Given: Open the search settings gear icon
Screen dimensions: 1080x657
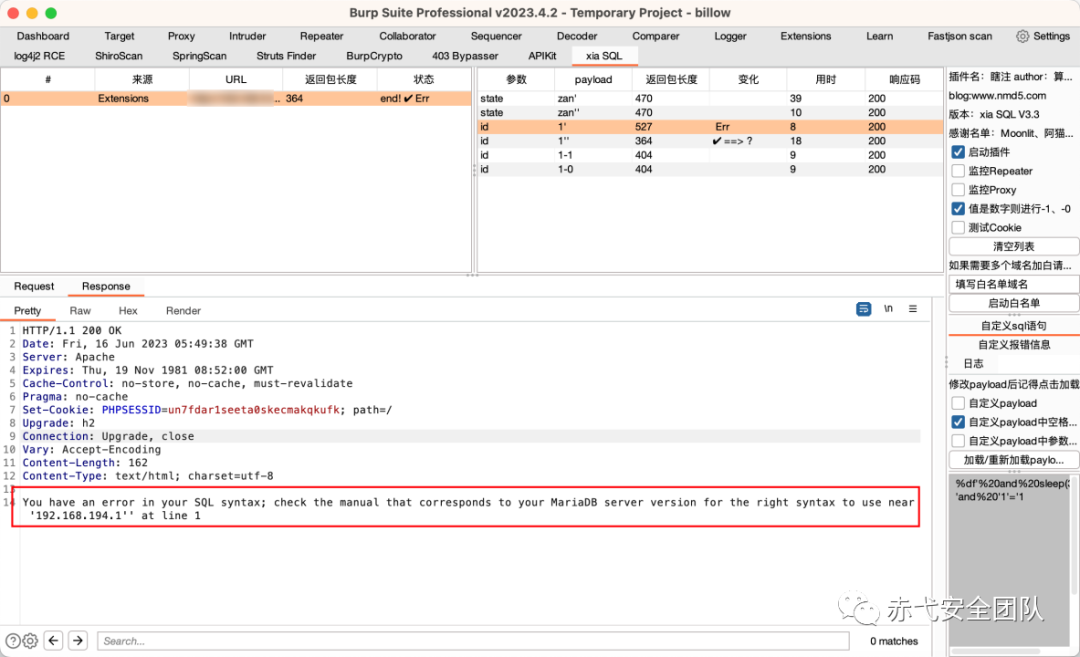Looking at the screenshot, I should [30, 640].
